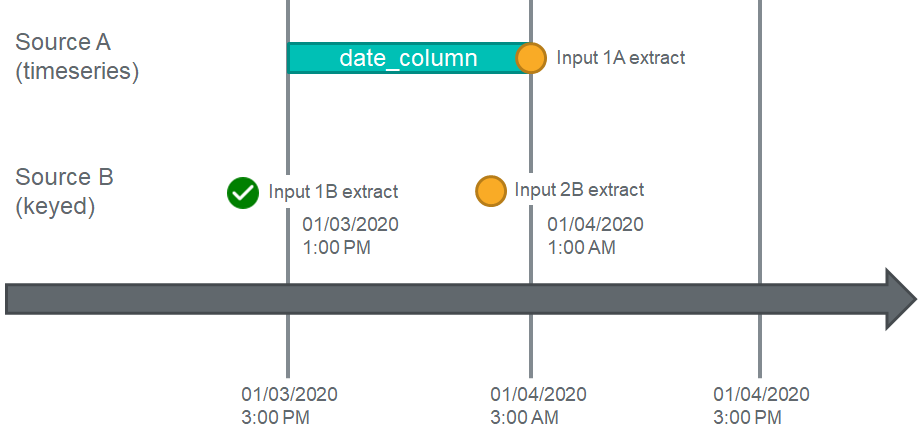Viewport: 918px width, 440px height.
Task: Click the date_column text inside the bar
Action: (x=408, y=59)
